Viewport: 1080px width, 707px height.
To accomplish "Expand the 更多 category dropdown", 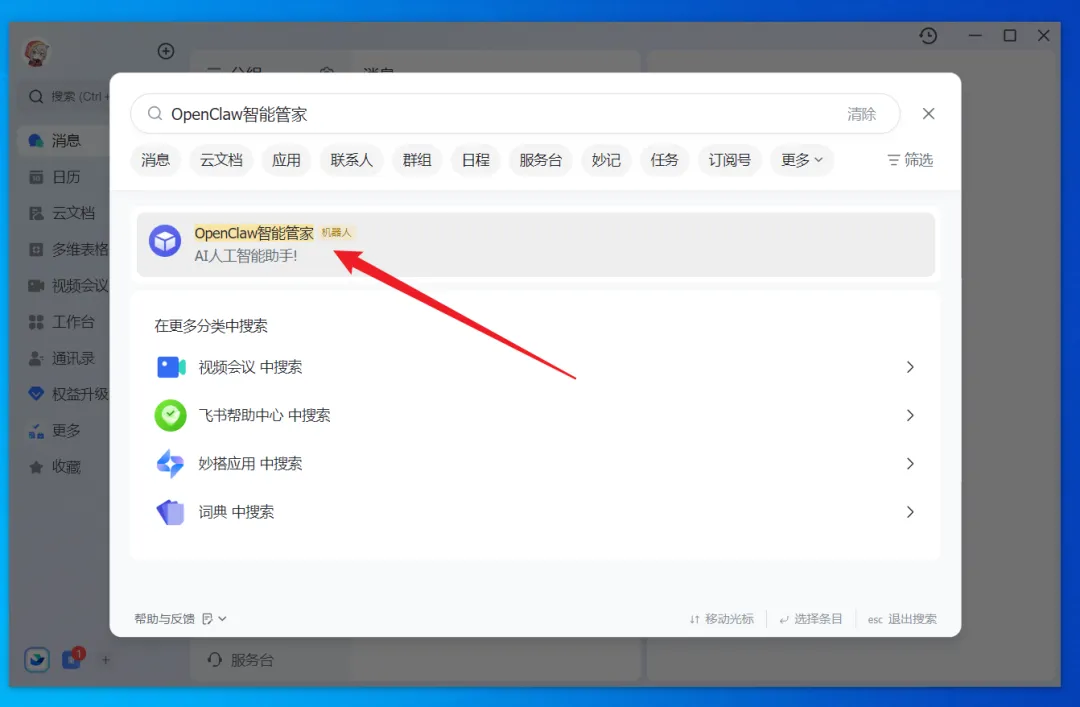I will click(x=802, y=161).
